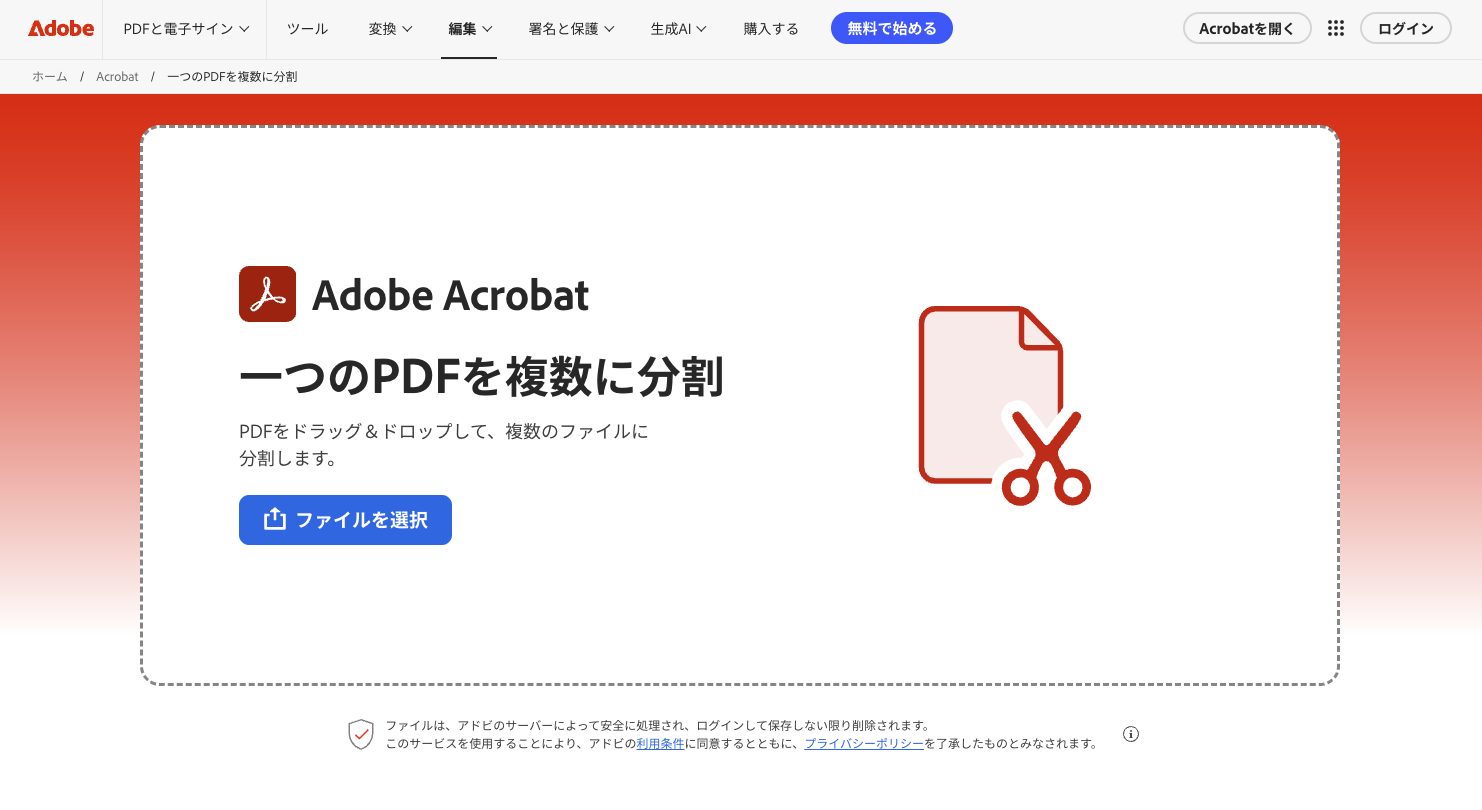Expand the 署名と保護 menu
1482x810 pixels.
[x=572, y=29]
